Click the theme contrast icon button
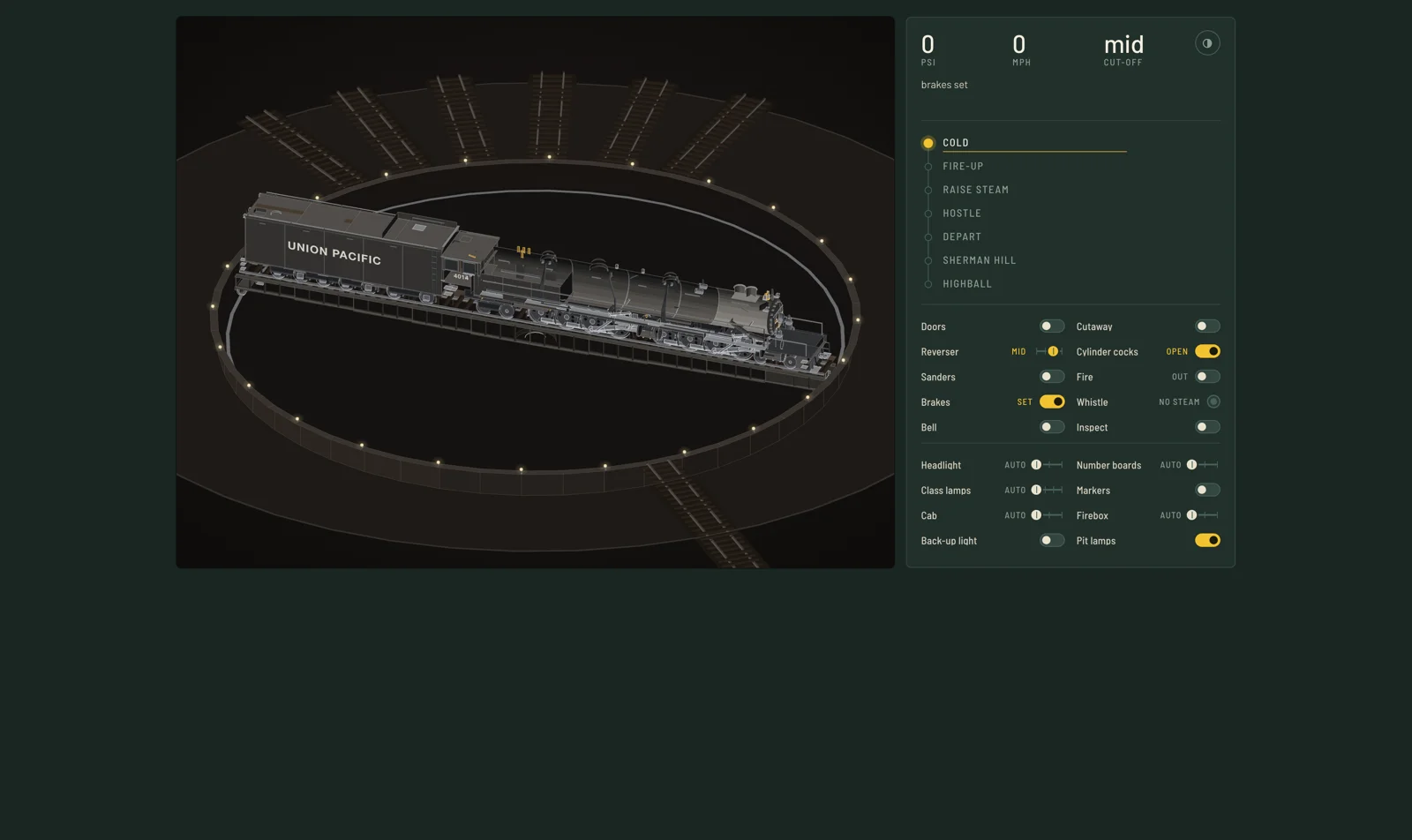 click(1207, 43)
